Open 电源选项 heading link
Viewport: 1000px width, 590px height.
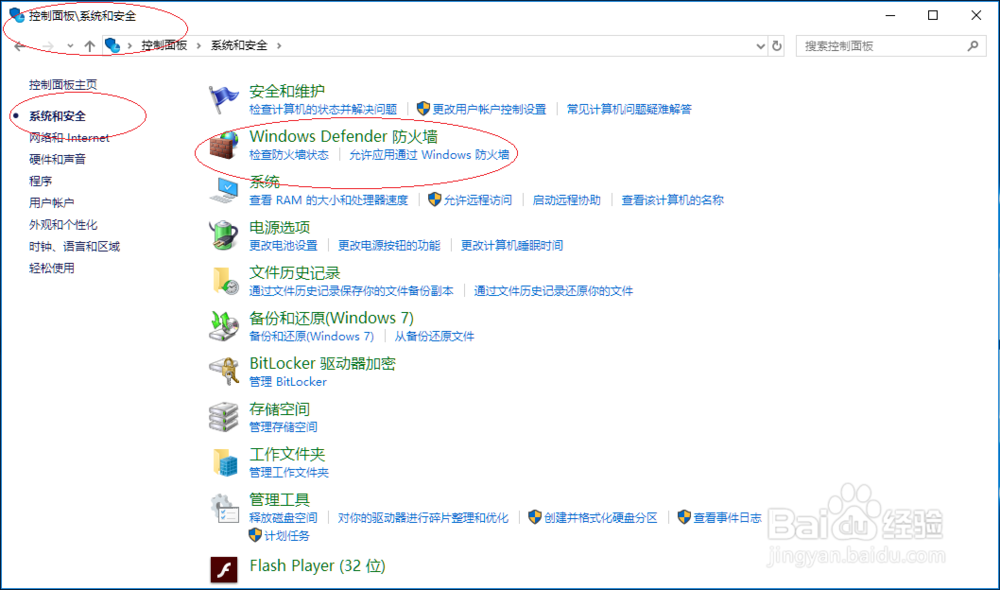[x=279, y=227]
